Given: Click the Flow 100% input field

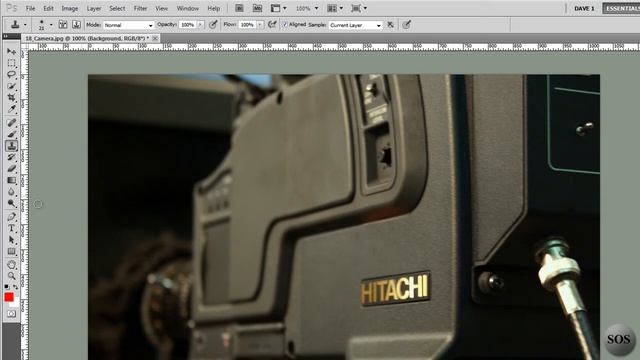Looking at the screenshot, I should tap(247, 25).
